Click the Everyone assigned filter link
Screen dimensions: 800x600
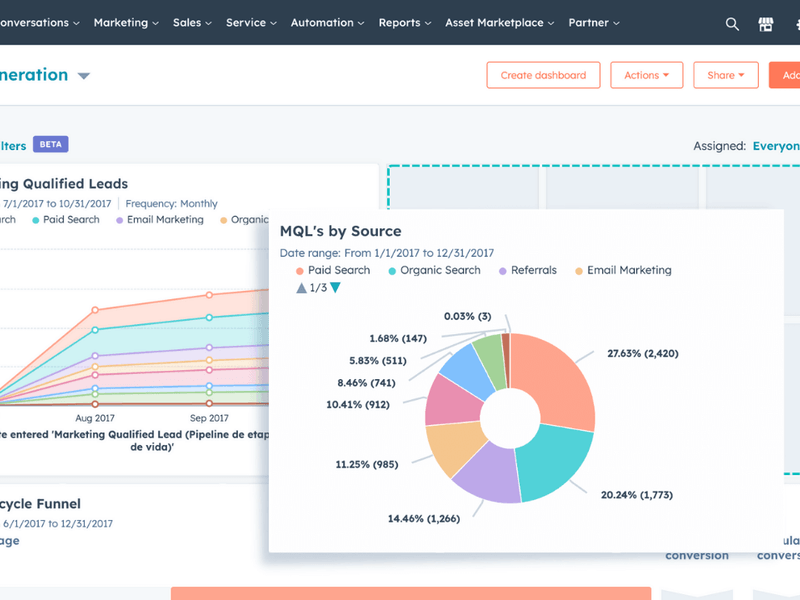click(x=776, y=146)
